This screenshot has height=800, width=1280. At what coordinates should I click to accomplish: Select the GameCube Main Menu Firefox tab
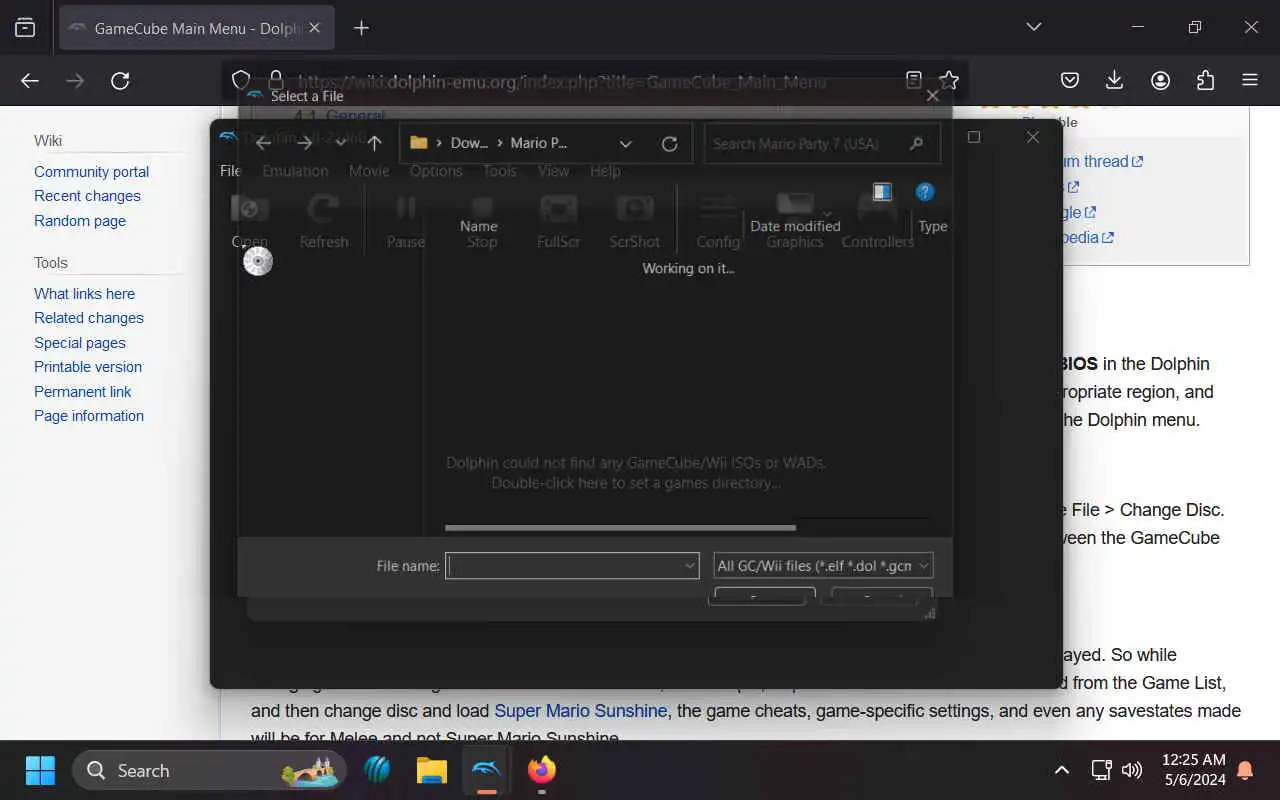tap(197, 28)
